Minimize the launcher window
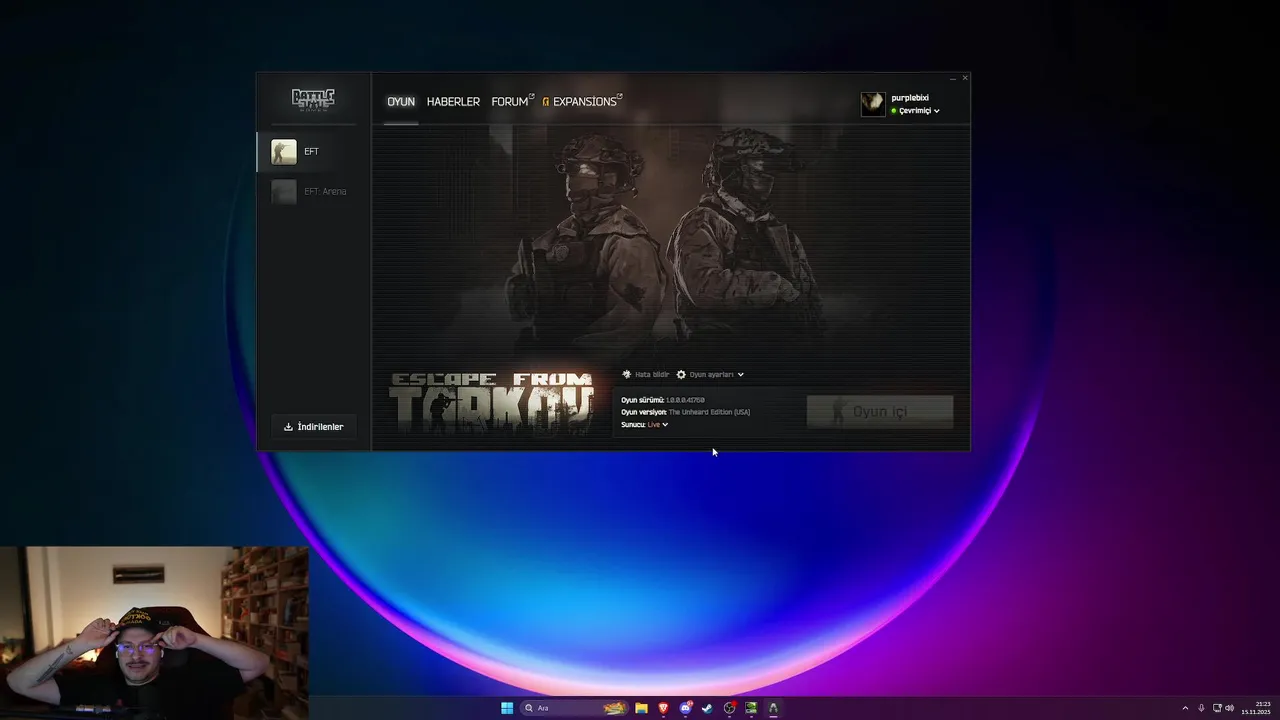1280x720 pixels. 953,78
